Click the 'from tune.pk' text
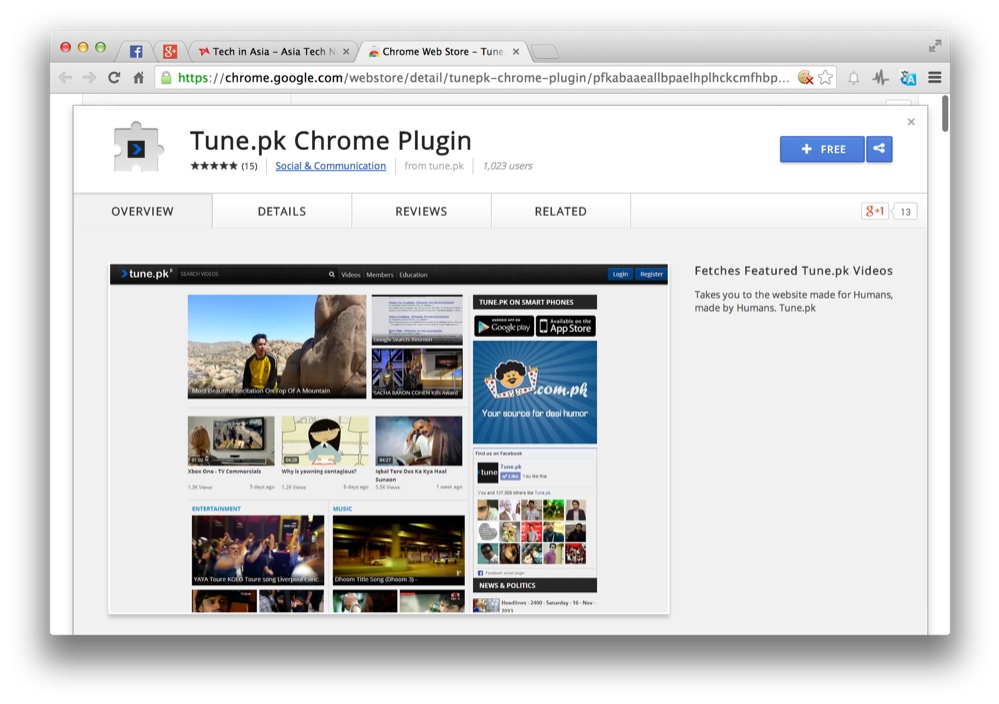The height and width of the screenshot is (704, 999). tap(434, 166)
